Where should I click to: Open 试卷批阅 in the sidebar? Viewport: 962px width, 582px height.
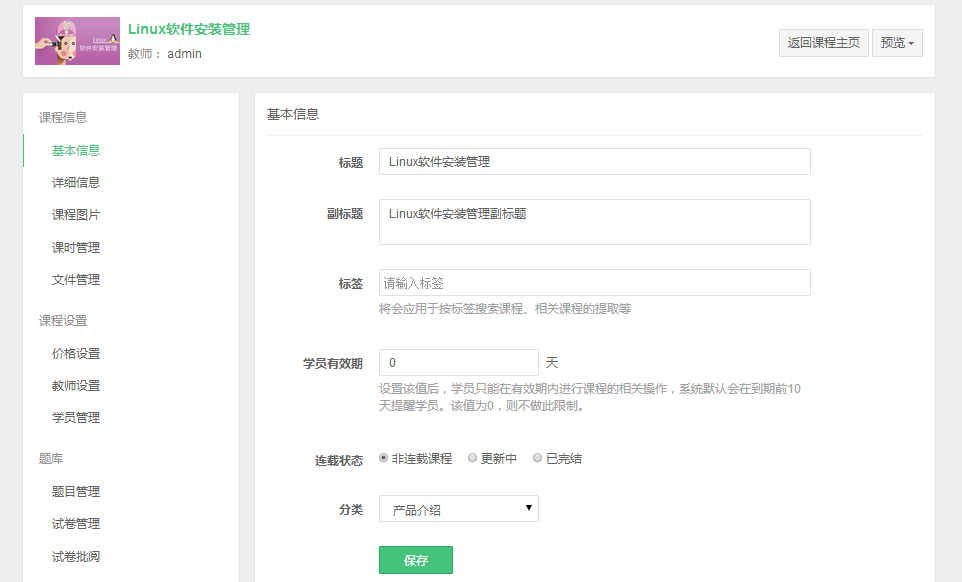click(x=76, y=557)
